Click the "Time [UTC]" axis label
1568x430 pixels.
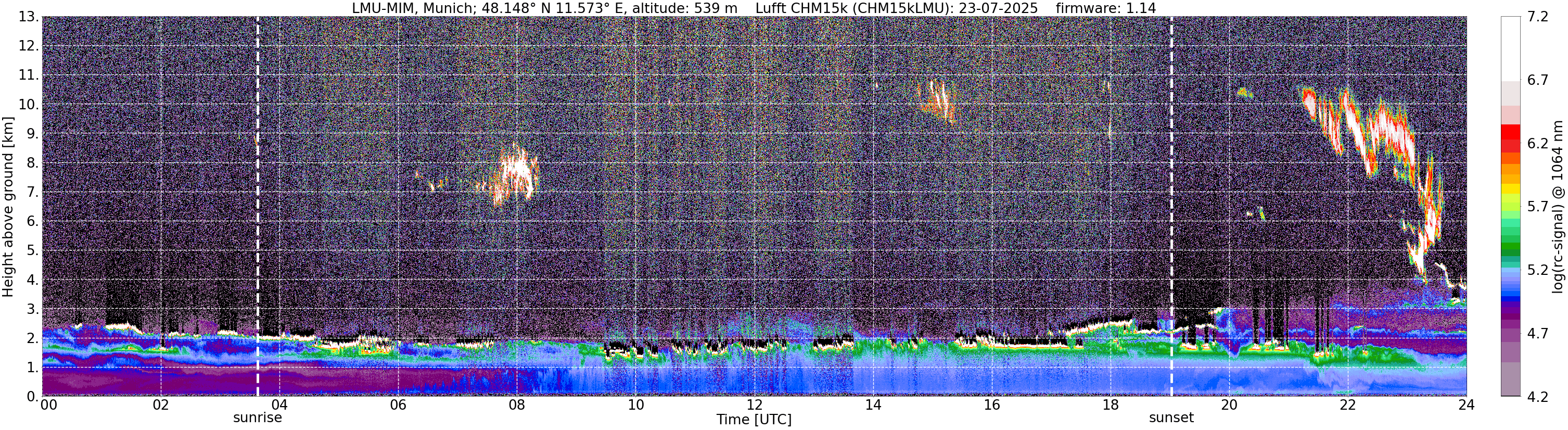point(754,420)
